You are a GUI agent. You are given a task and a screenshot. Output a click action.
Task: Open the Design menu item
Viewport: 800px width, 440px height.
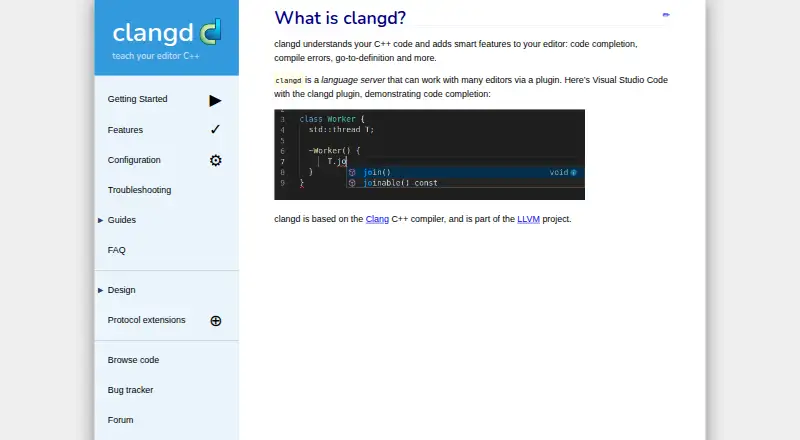click(121, 290)
